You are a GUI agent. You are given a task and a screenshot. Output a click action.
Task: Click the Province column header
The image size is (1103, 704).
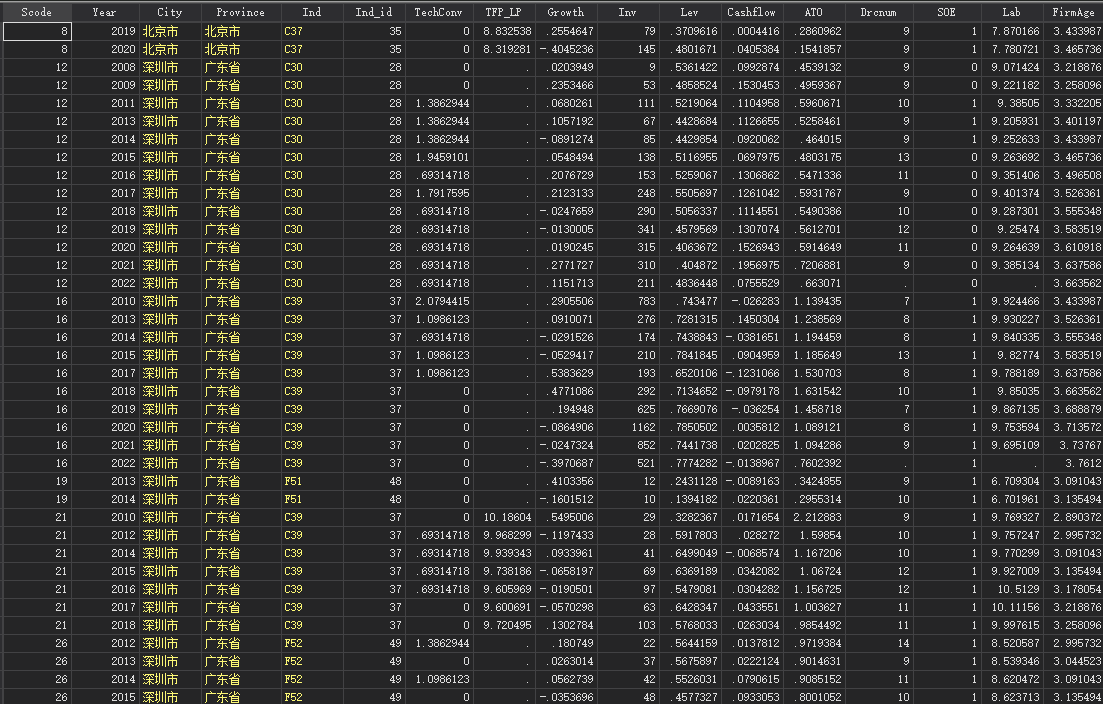click(x=241, y=12)
